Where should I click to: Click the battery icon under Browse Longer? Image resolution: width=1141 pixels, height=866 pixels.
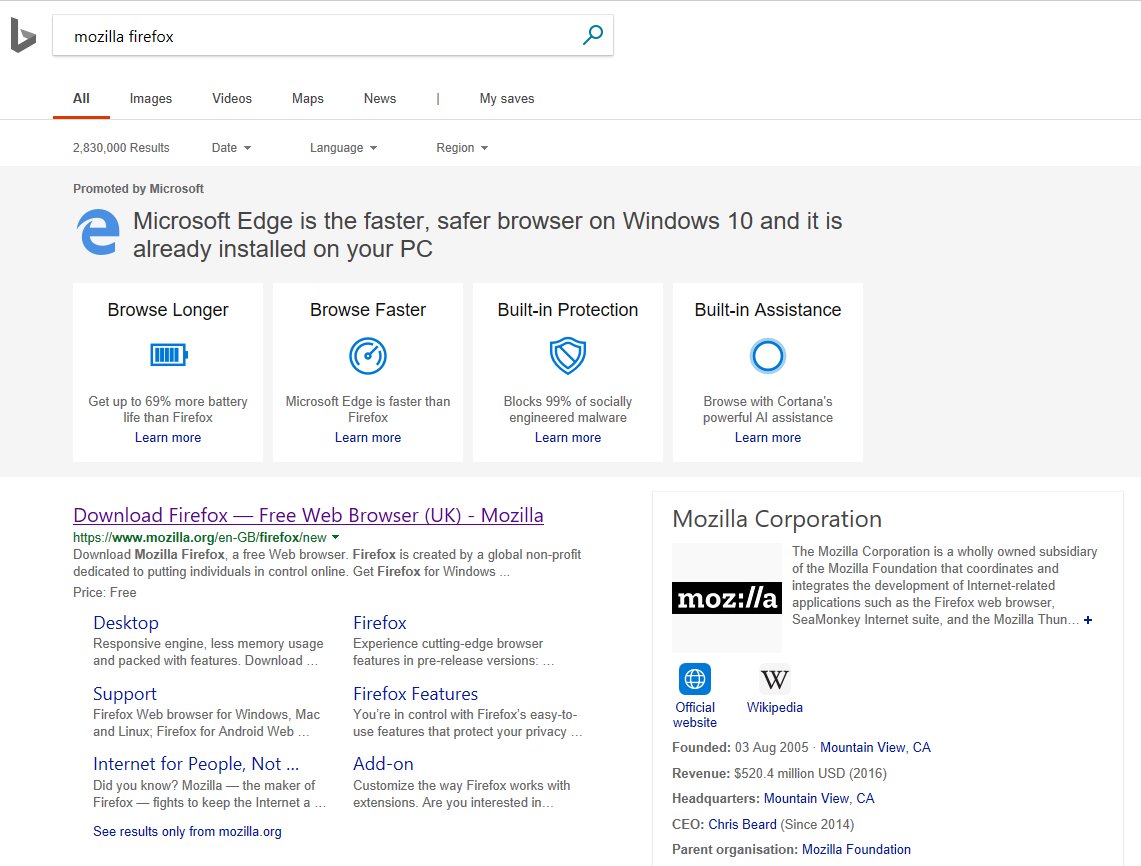(168, 355)
